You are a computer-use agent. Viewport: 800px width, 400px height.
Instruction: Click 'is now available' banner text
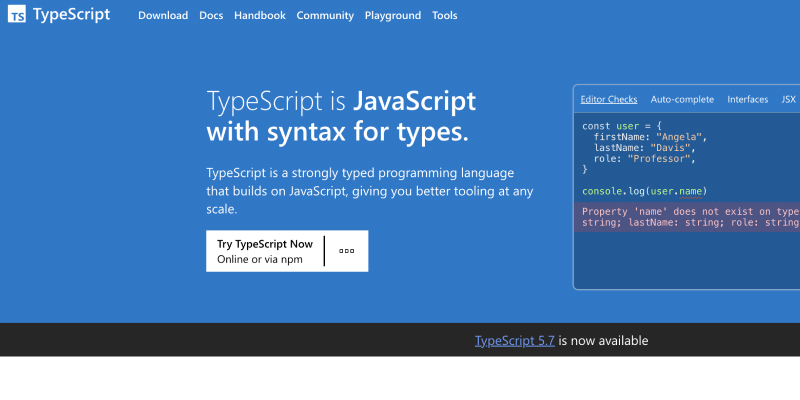pyautogui.click(x=603, y=340)
